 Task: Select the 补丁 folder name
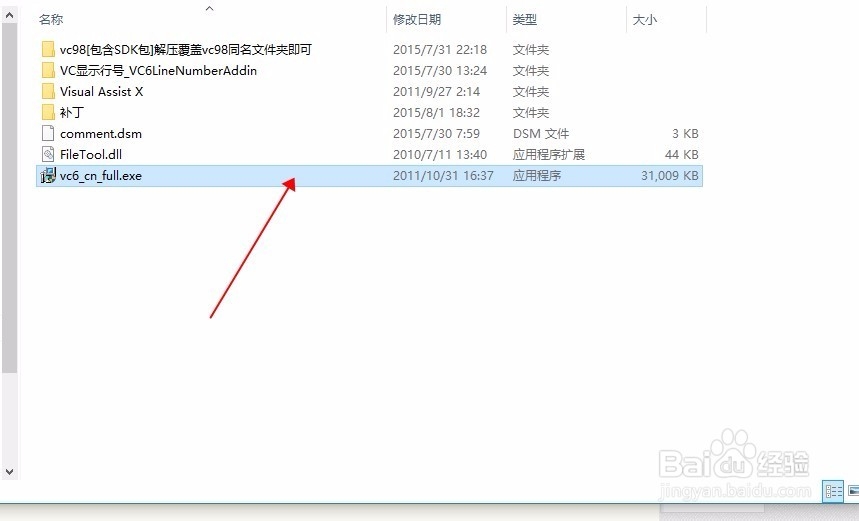(72, 112)
